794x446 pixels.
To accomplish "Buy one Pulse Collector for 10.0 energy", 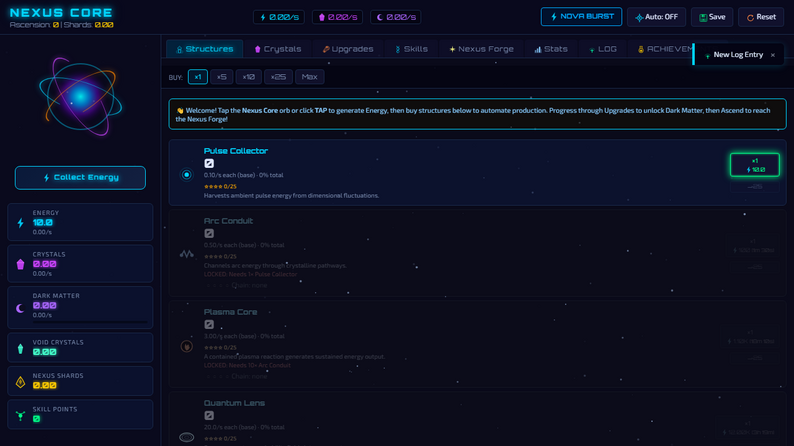I will 755,165.
